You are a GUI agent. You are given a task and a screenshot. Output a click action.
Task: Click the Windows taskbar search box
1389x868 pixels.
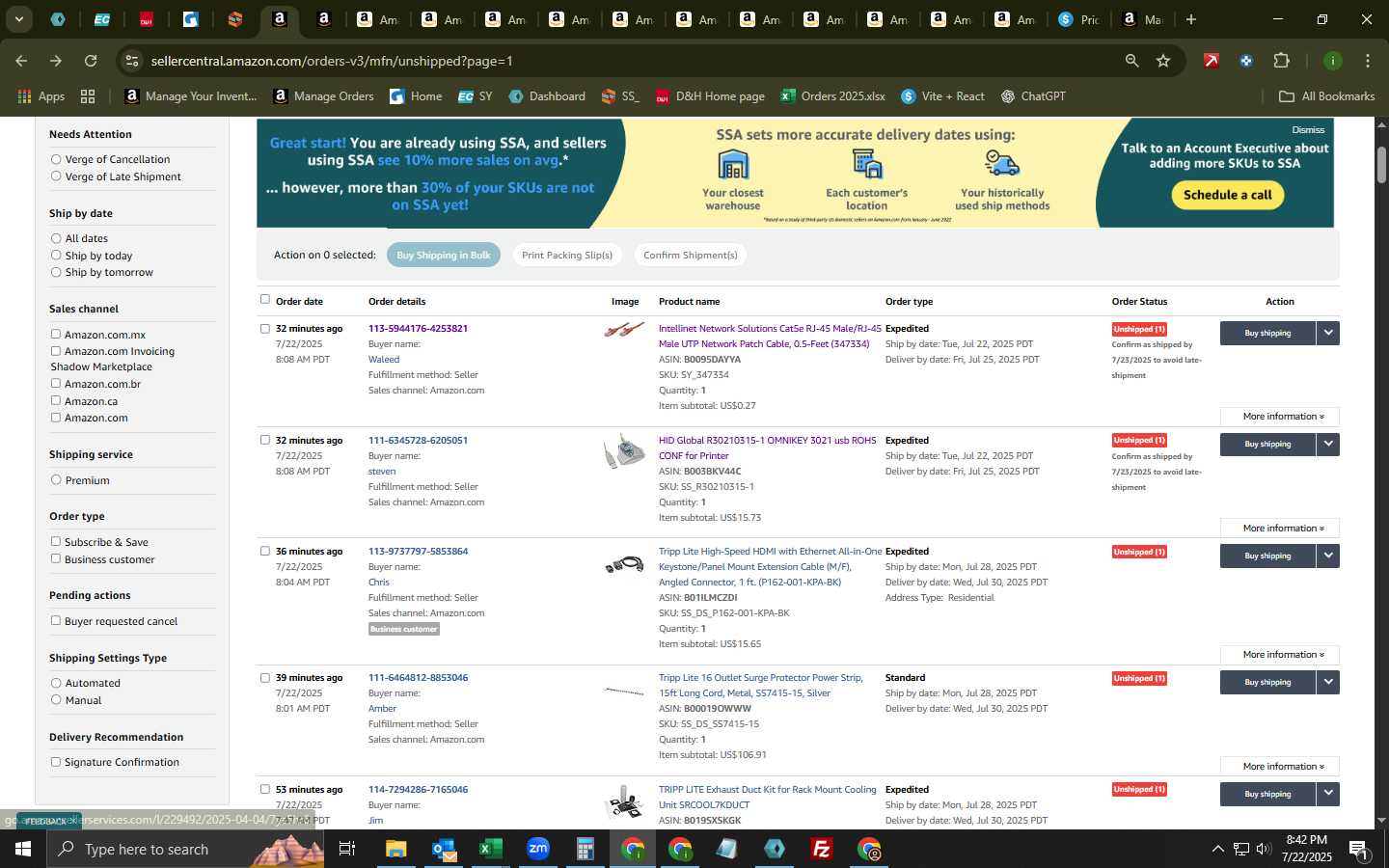(x=185, y=849)
